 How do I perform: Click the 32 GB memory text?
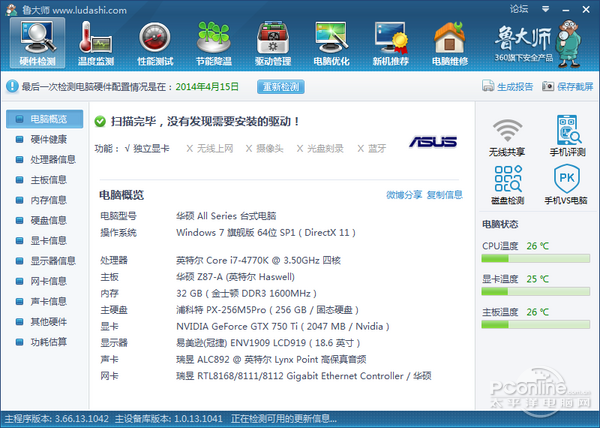point(246,293)
